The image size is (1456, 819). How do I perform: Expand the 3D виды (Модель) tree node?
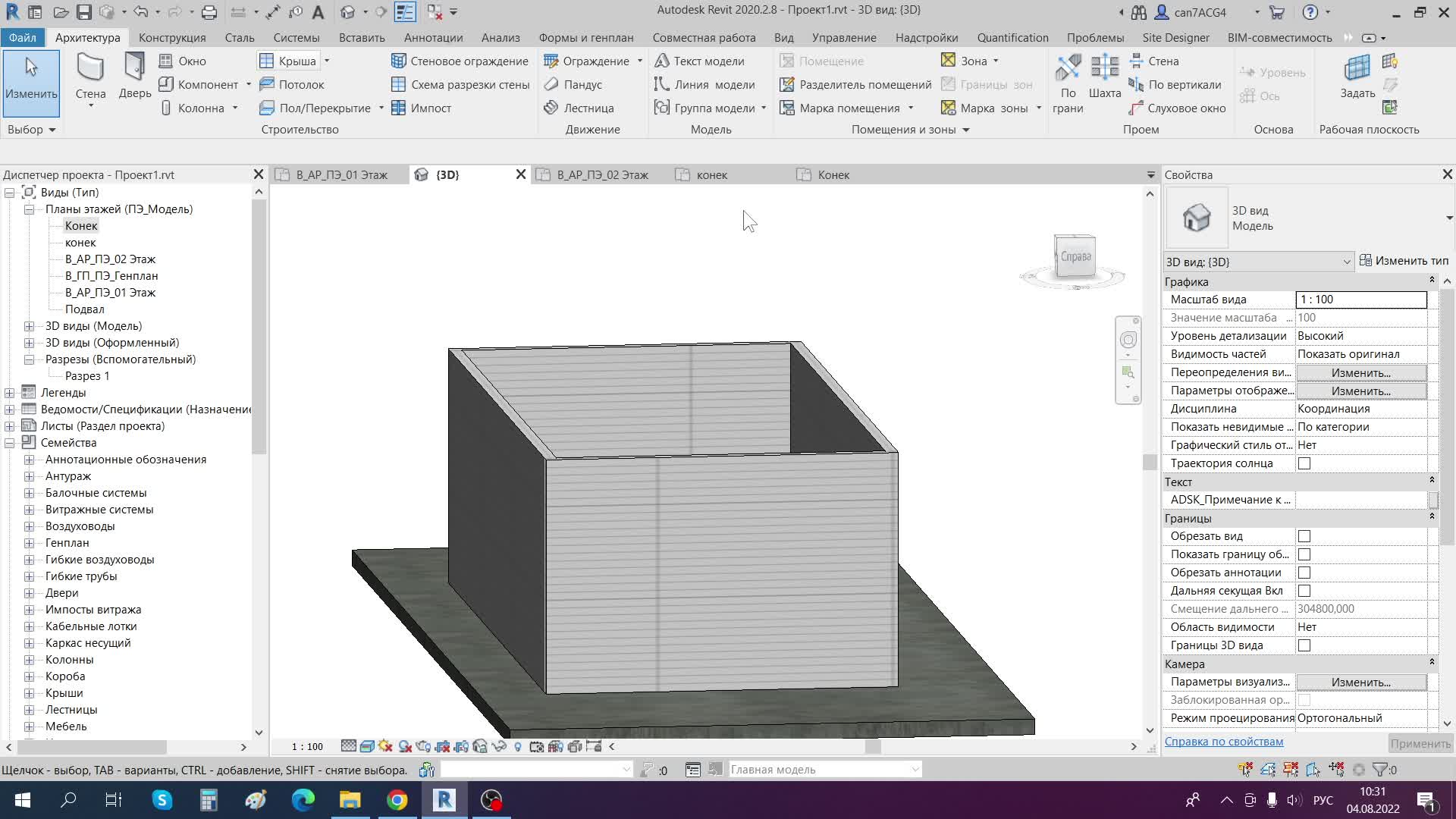29,326
